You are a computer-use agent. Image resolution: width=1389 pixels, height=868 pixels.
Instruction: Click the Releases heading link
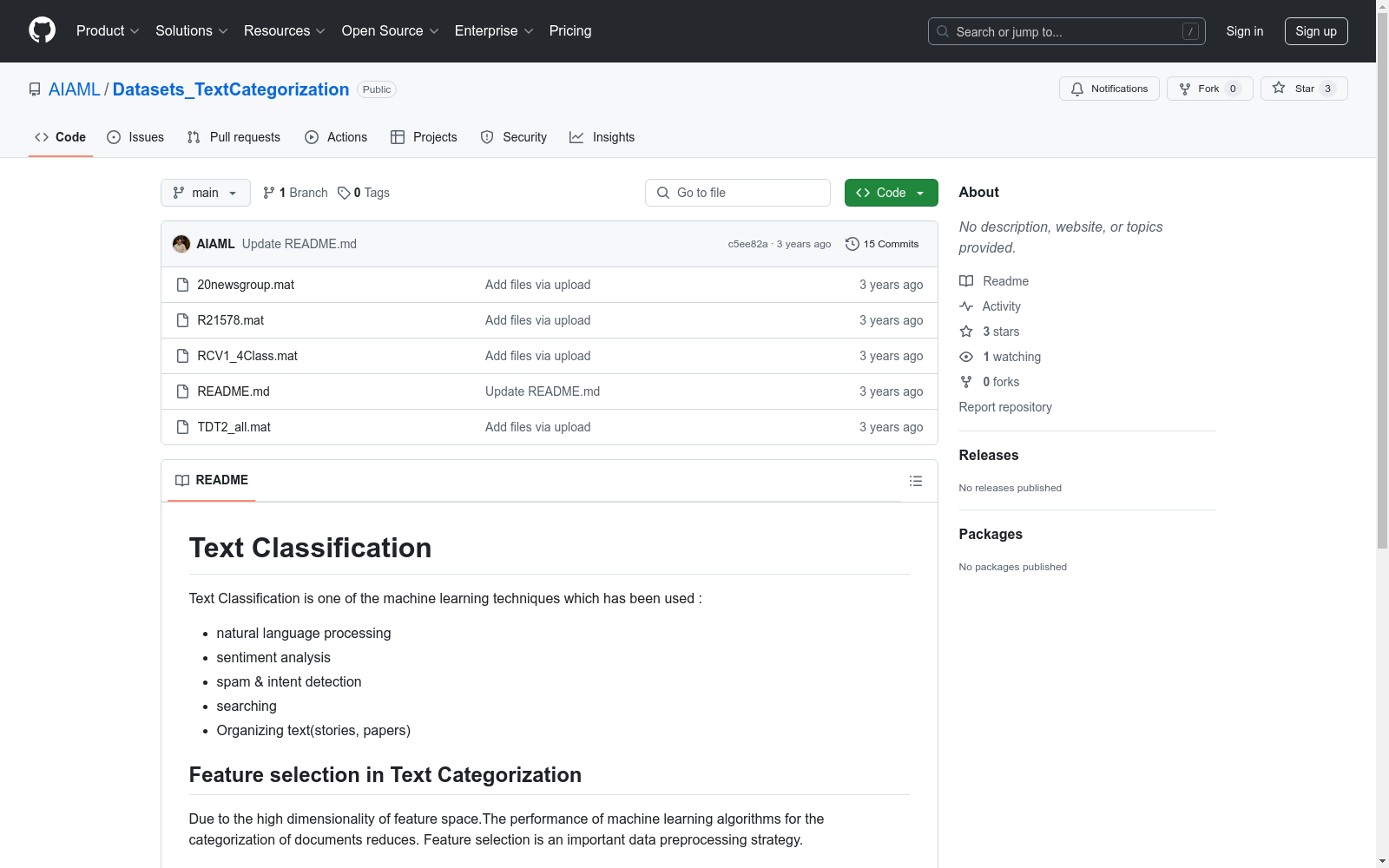989,455
